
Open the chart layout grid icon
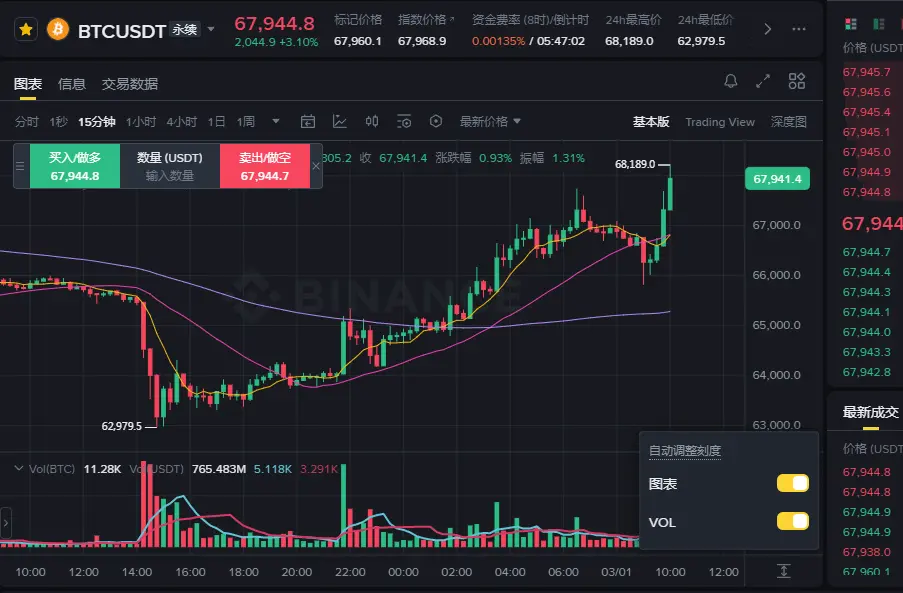[x=796, y=81]
